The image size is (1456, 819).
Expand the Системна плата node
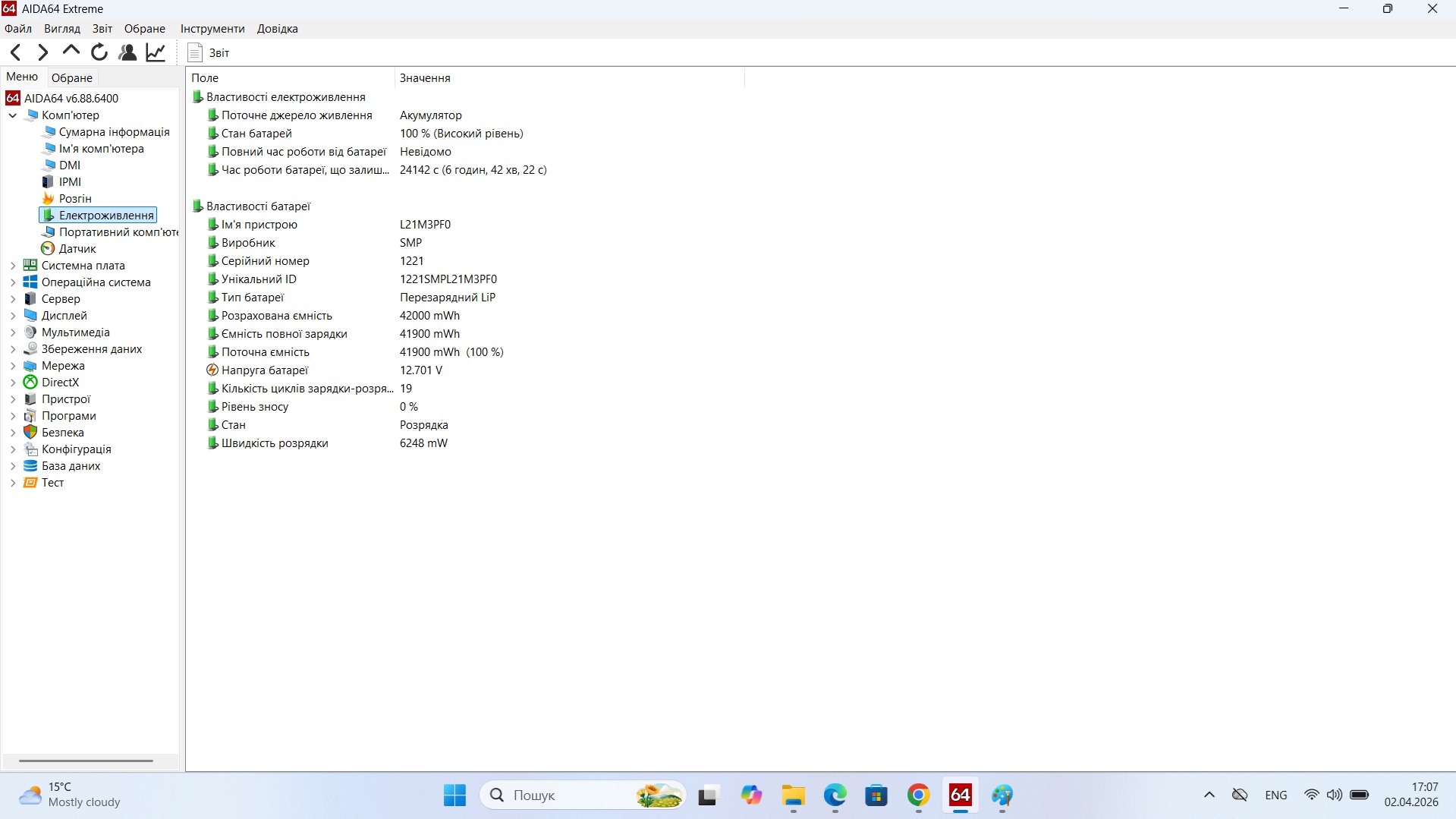(x=11, y=265)
